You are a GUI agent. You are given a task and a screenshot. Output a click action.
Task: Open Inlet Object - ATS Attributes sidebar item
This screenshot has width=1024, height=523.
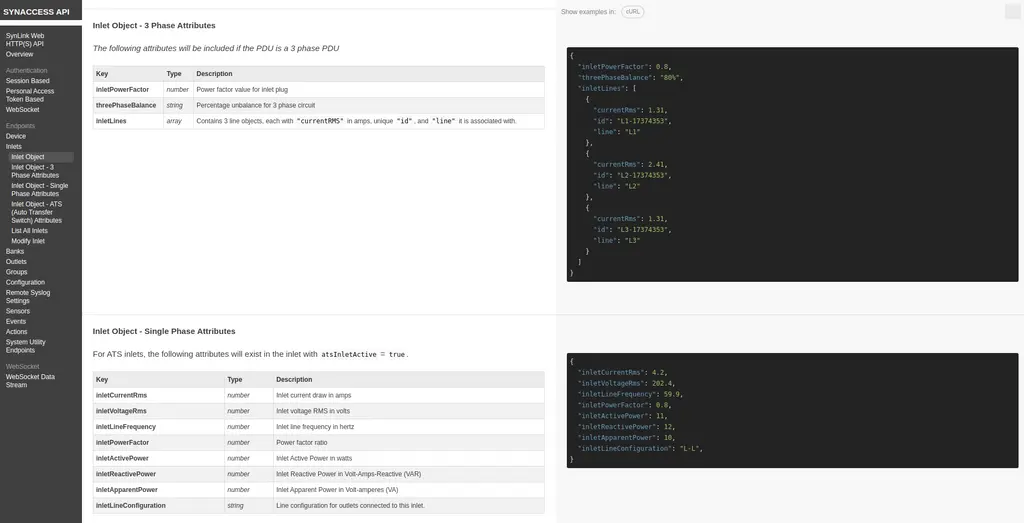pos(37,212)
